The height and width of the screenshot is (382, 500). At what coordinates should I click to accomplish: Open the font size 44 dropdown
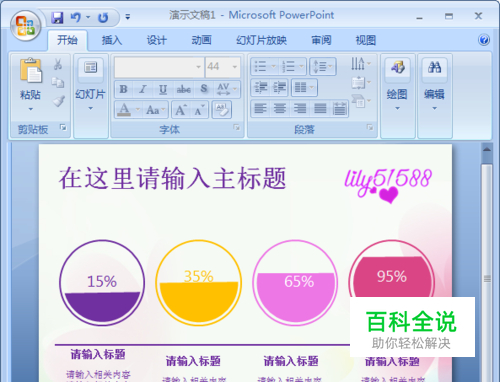tap(235, 67)
